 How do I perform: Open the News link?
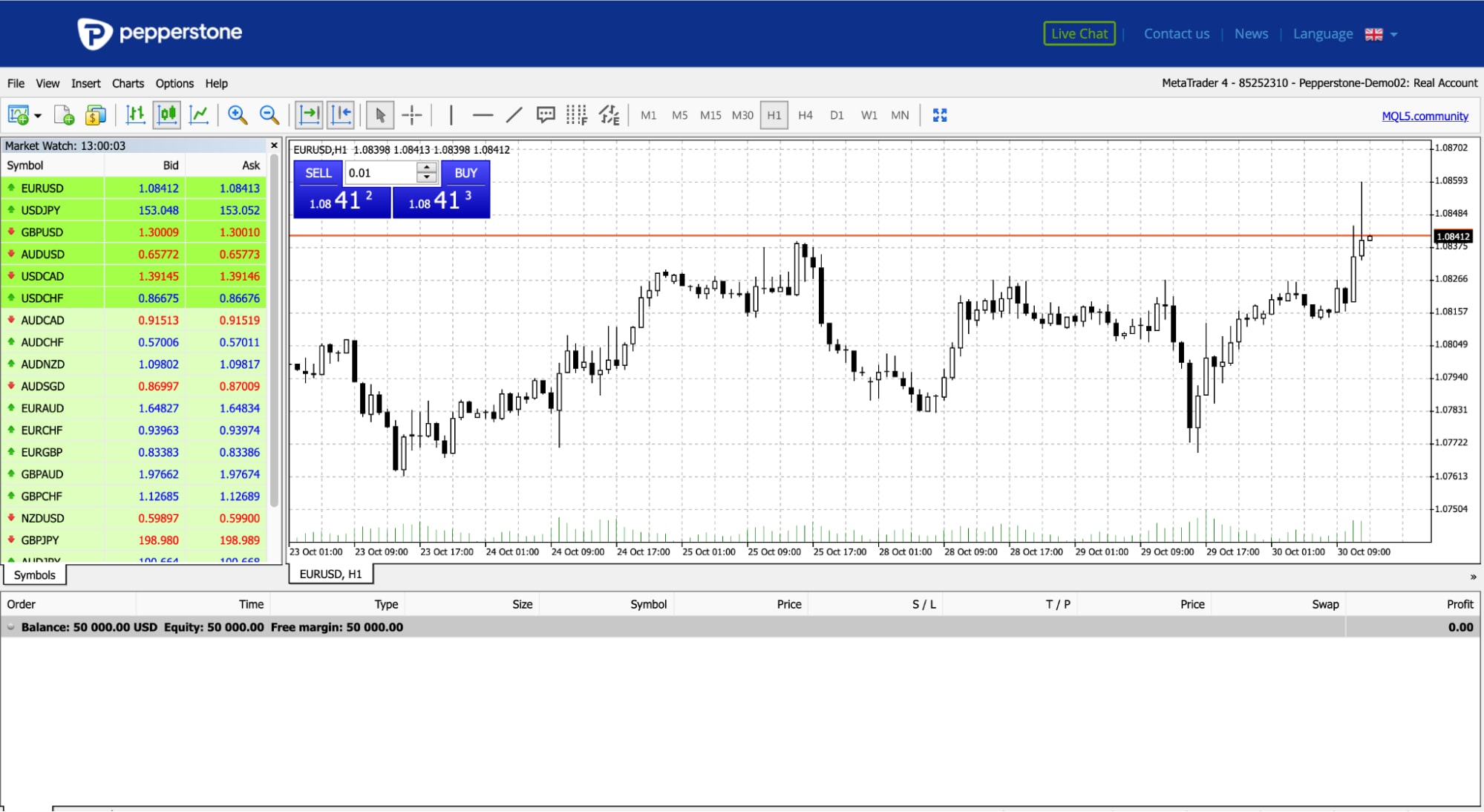1251,33
